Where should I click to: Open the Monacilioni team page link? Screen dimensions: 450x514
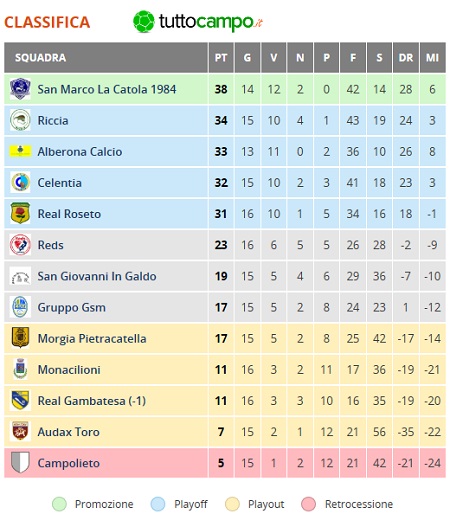69,370
